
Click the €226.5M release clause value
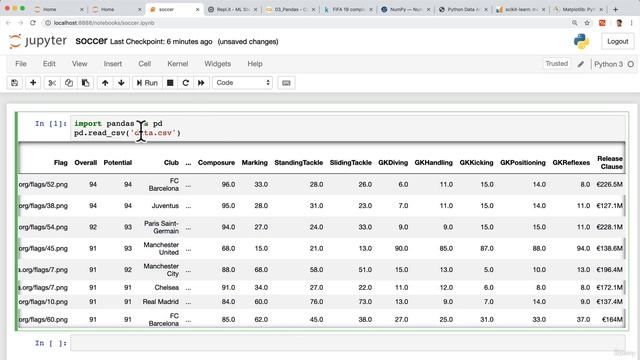tap(609, 184)
